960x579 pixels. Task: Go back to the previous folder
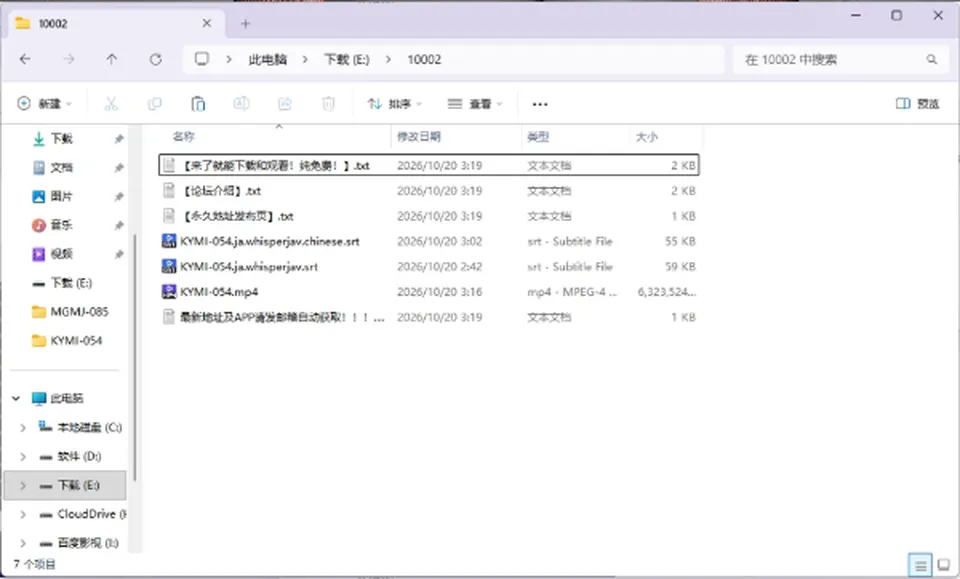(x=25, y=59)
